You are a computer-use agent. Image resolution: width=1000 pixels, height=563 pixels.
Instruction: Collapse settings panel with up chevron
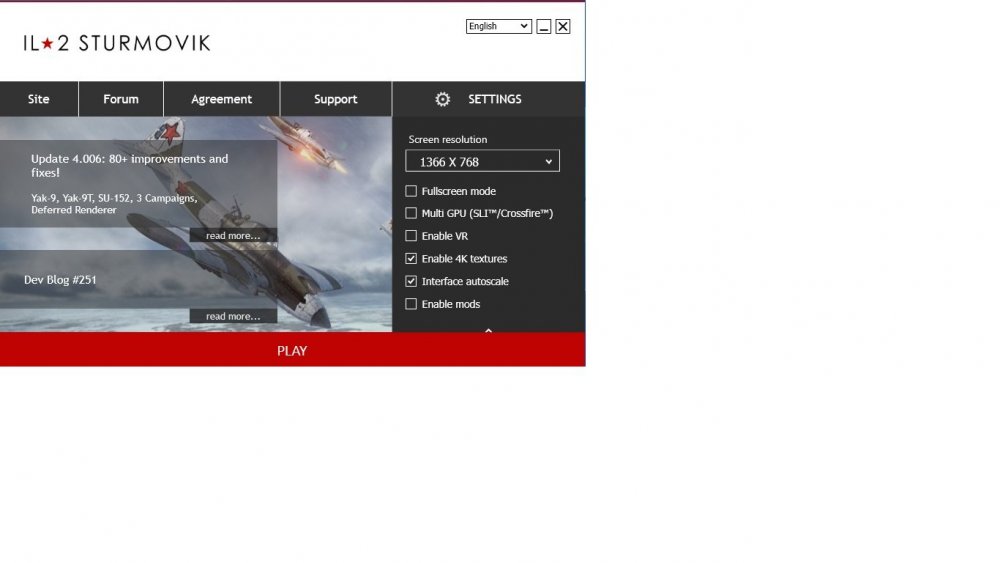tap(489, 330)
